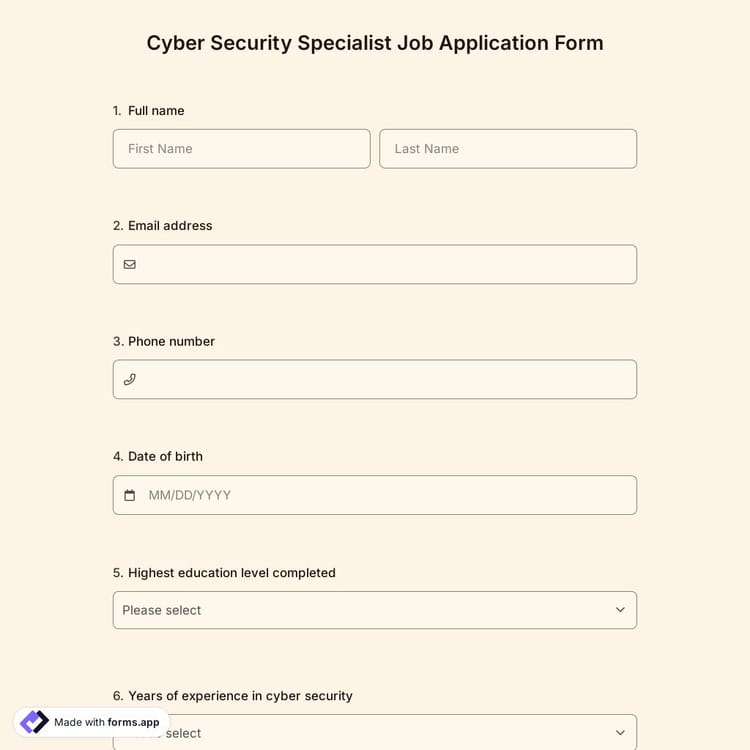The height and width of the screenshot is (750, 750).
Task: Focus the Last Name input box
Action: coord(507,149)
